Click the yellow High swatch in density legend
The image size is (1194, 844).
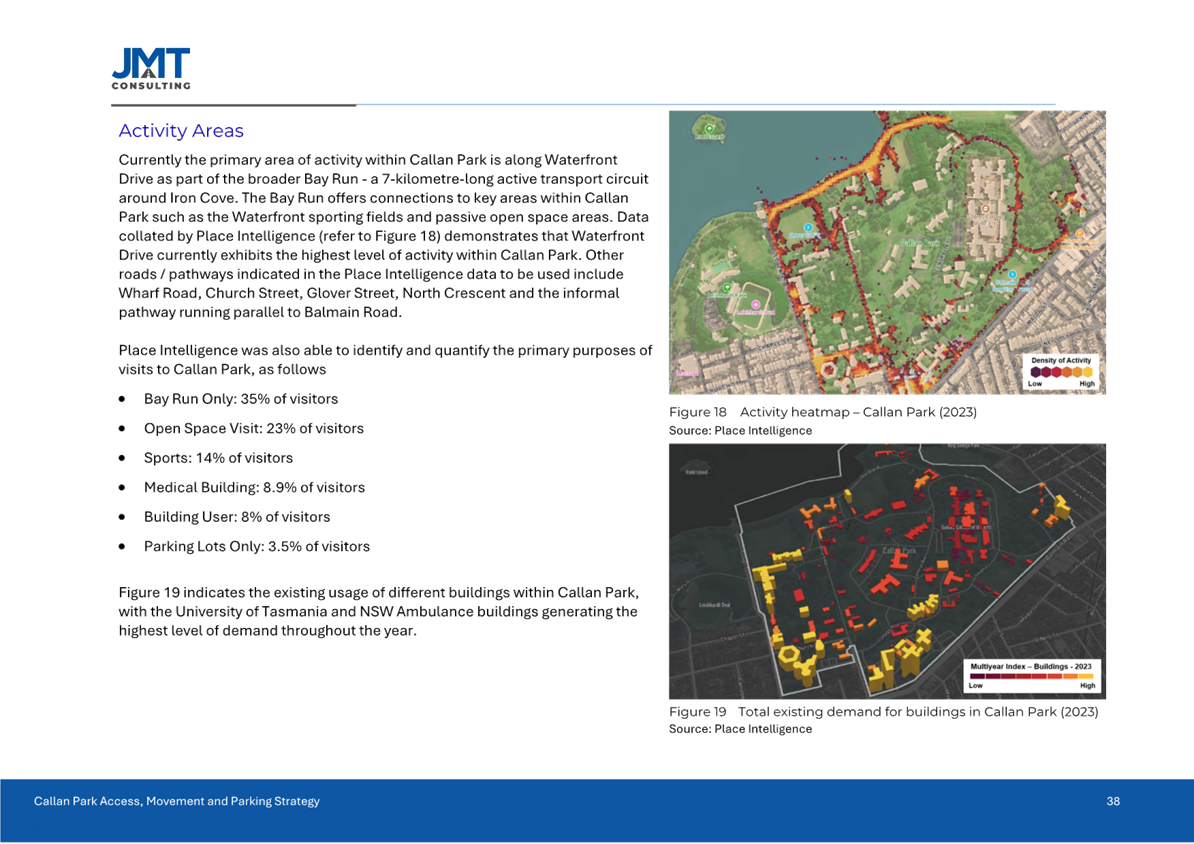tap(1087, 373)
